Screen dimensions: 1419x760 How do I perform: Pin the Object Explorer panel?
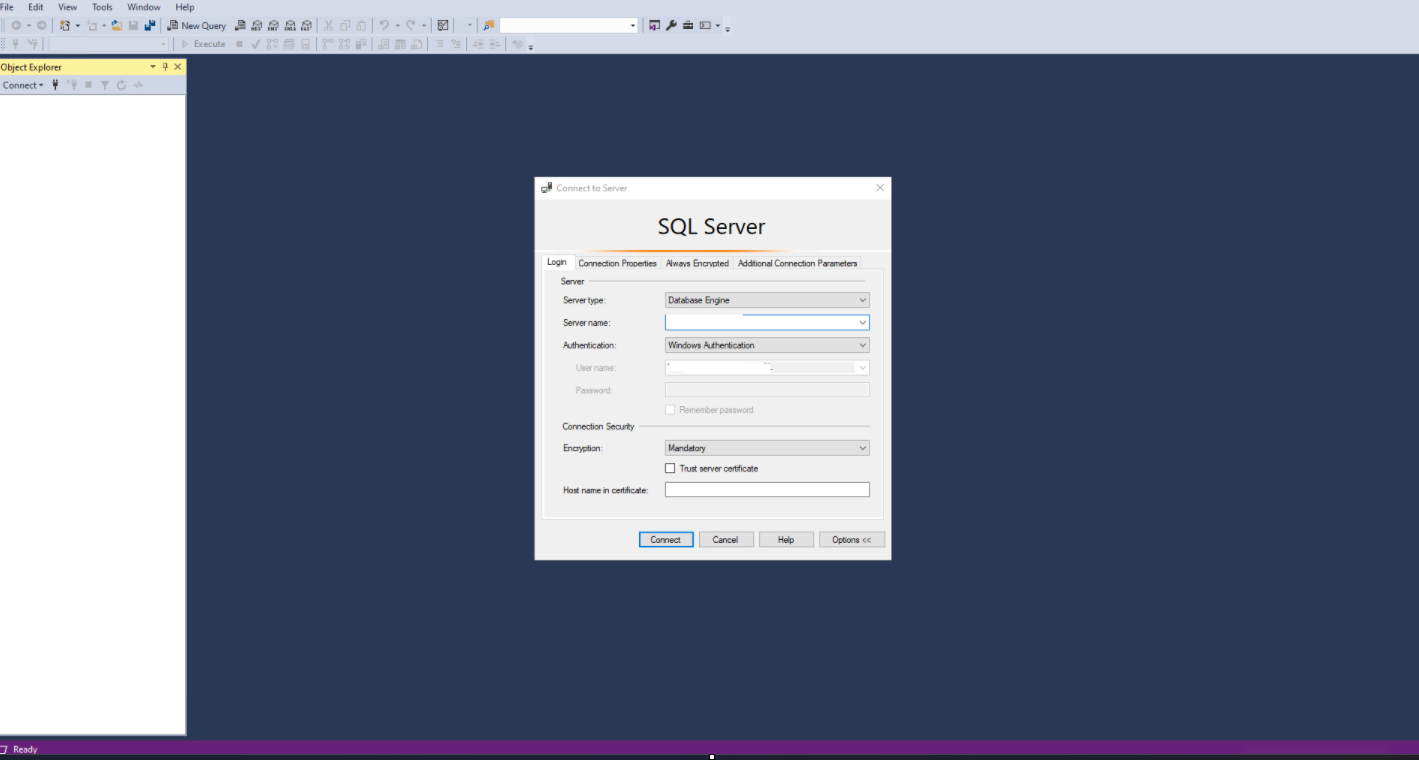166,67
